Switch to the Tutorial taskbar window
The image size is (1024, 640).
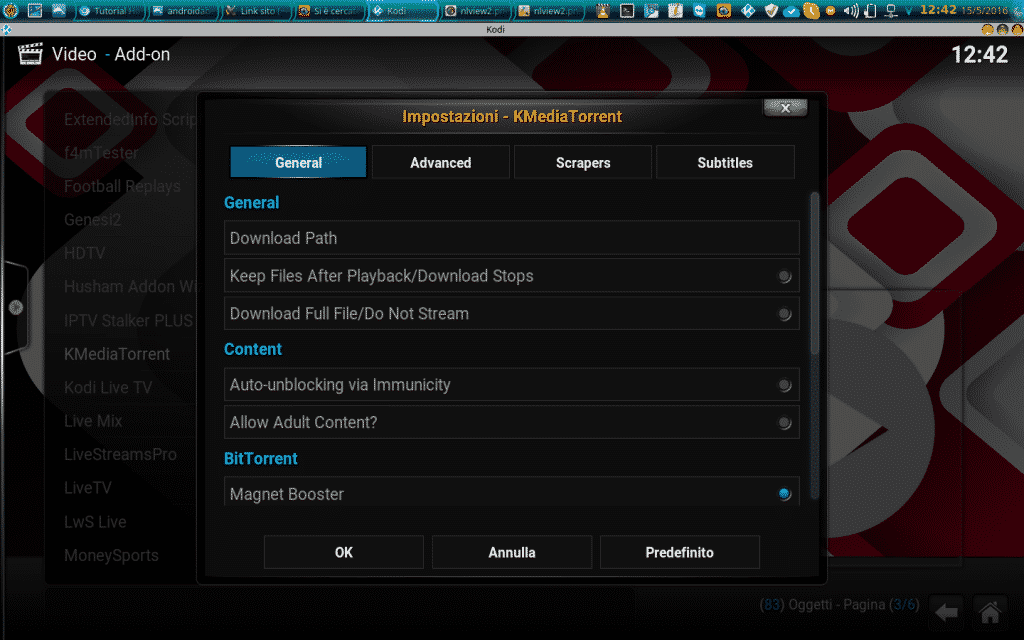pos(110,10)
